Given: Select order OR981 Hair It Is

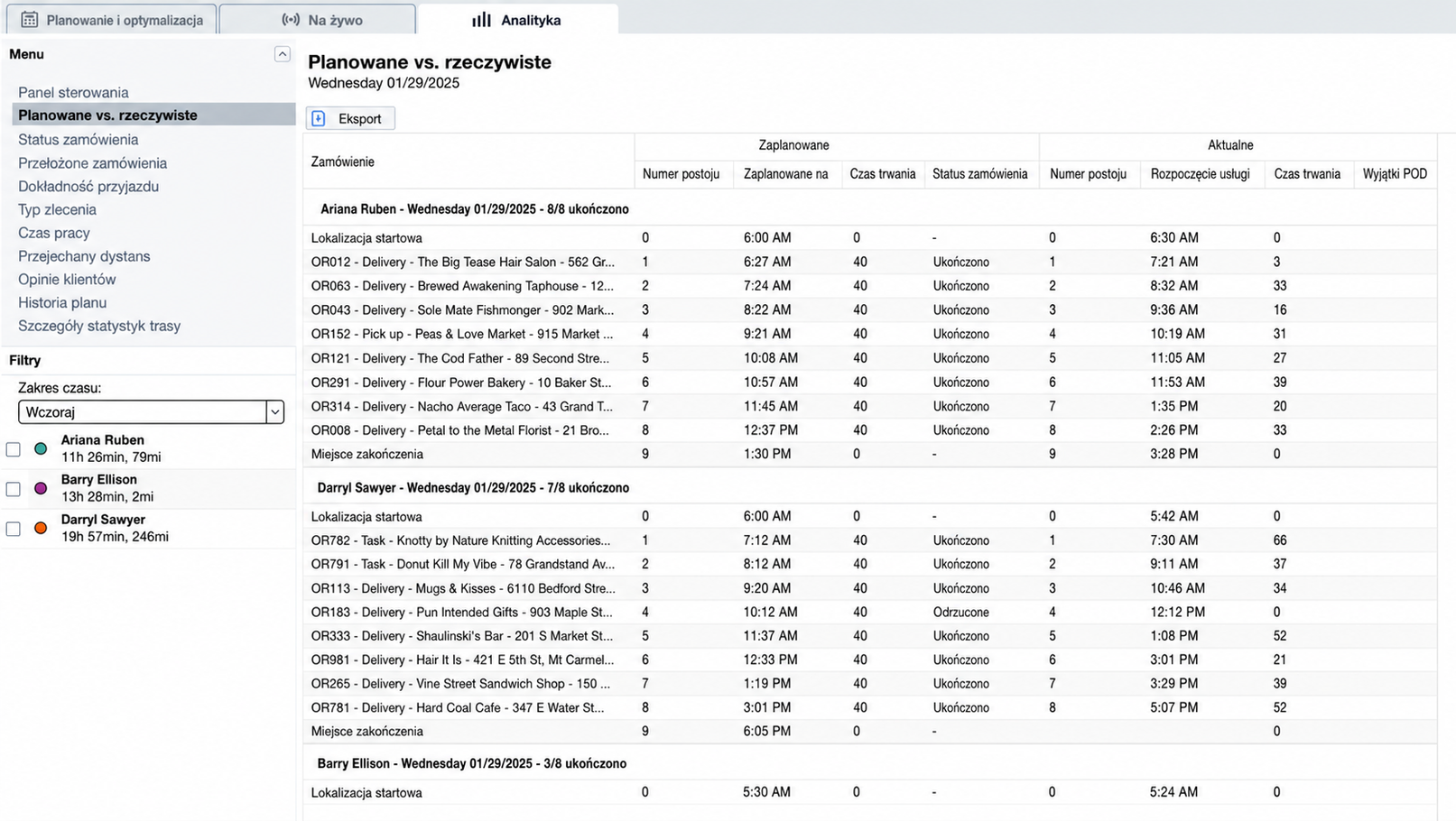Looking at the screenshot, I should (462, 660).
